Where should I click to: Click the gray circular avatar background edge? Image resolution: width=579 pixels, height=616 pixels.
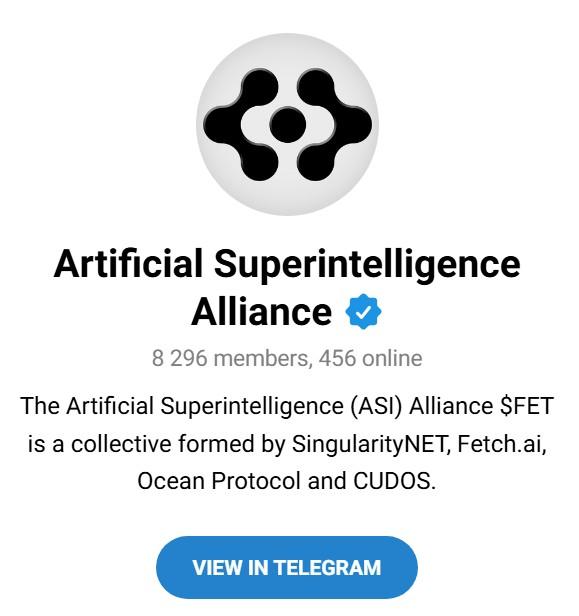tap(288, 41)
